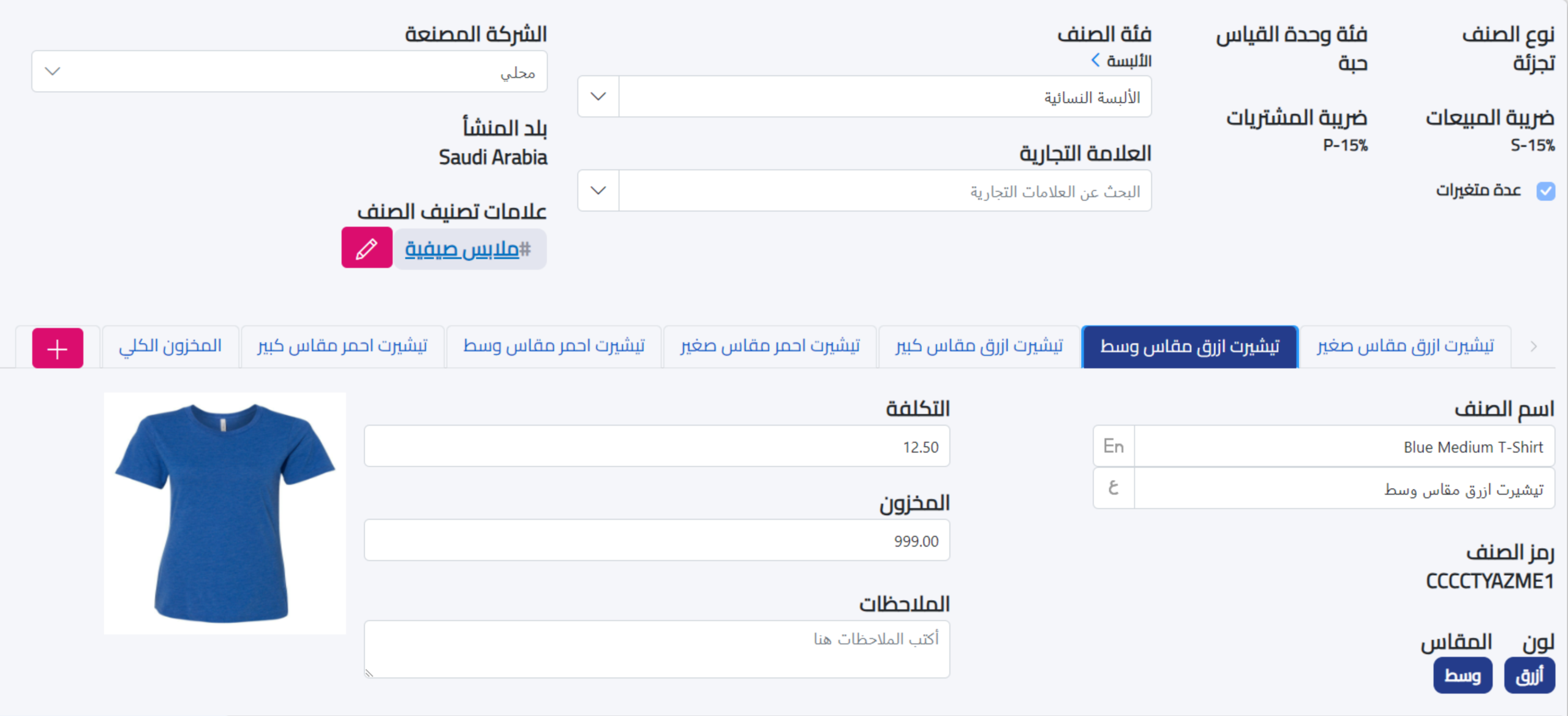Image resolution: width=1568 pixels, height=716 pixels.
Task: Select the تيشيرت احمر مقاس وسط tab
Action: (554, 347)
